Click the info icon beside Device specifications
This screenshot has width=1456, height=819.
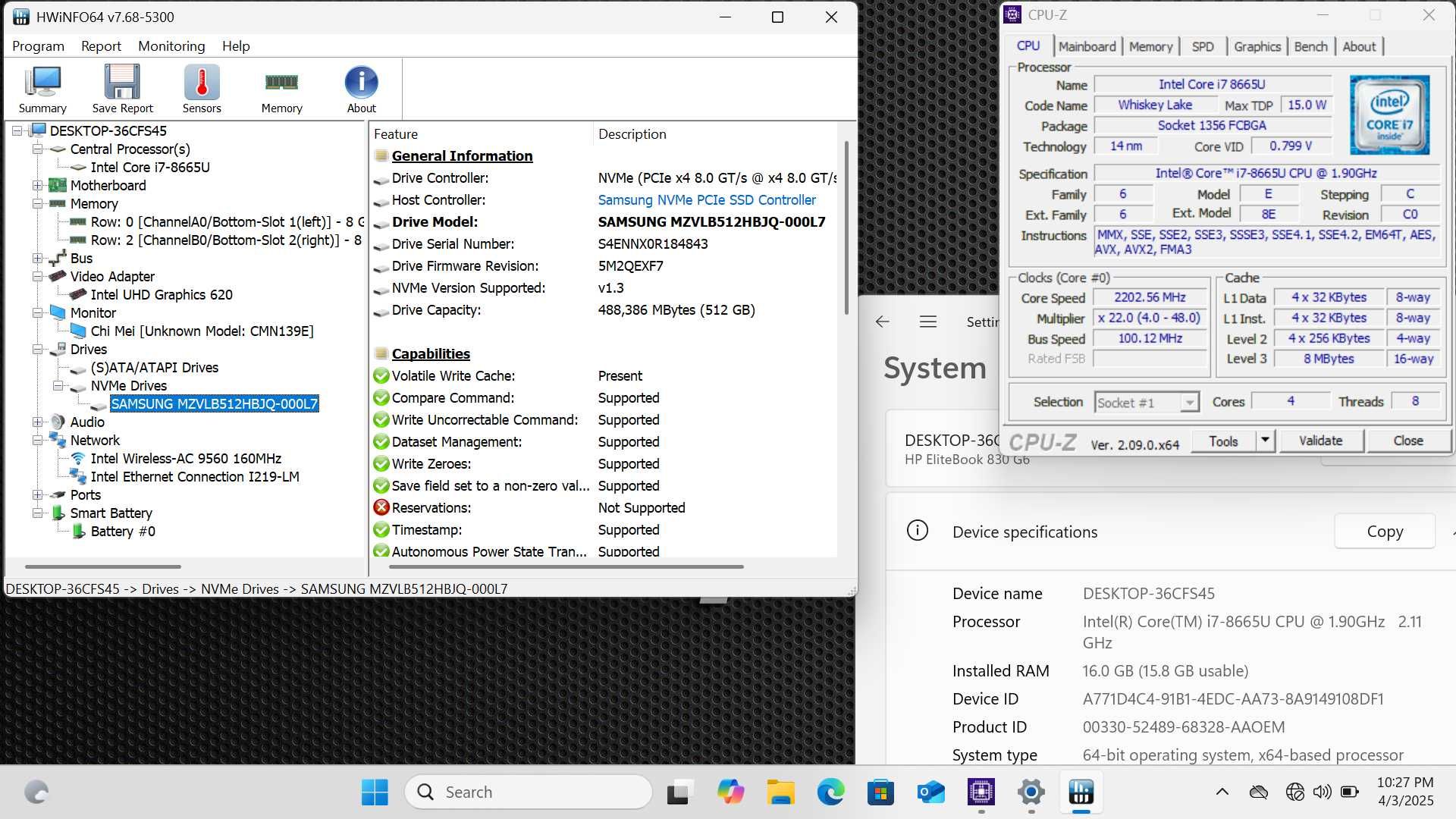pyautogui.click(x=918, y=531)
